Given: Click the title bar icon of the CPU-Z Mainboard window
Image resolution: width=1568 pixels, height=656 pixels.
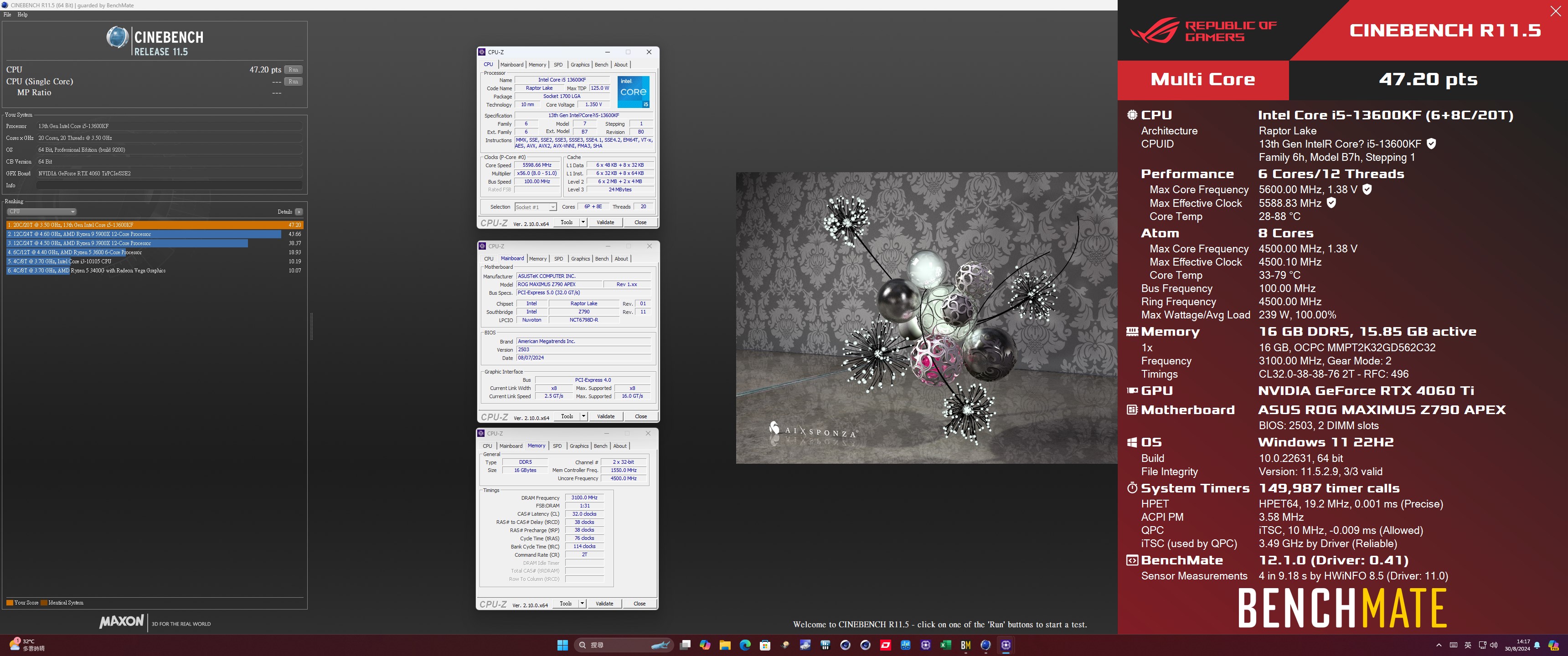Looking at the screenshot, I should coord(482,246).
